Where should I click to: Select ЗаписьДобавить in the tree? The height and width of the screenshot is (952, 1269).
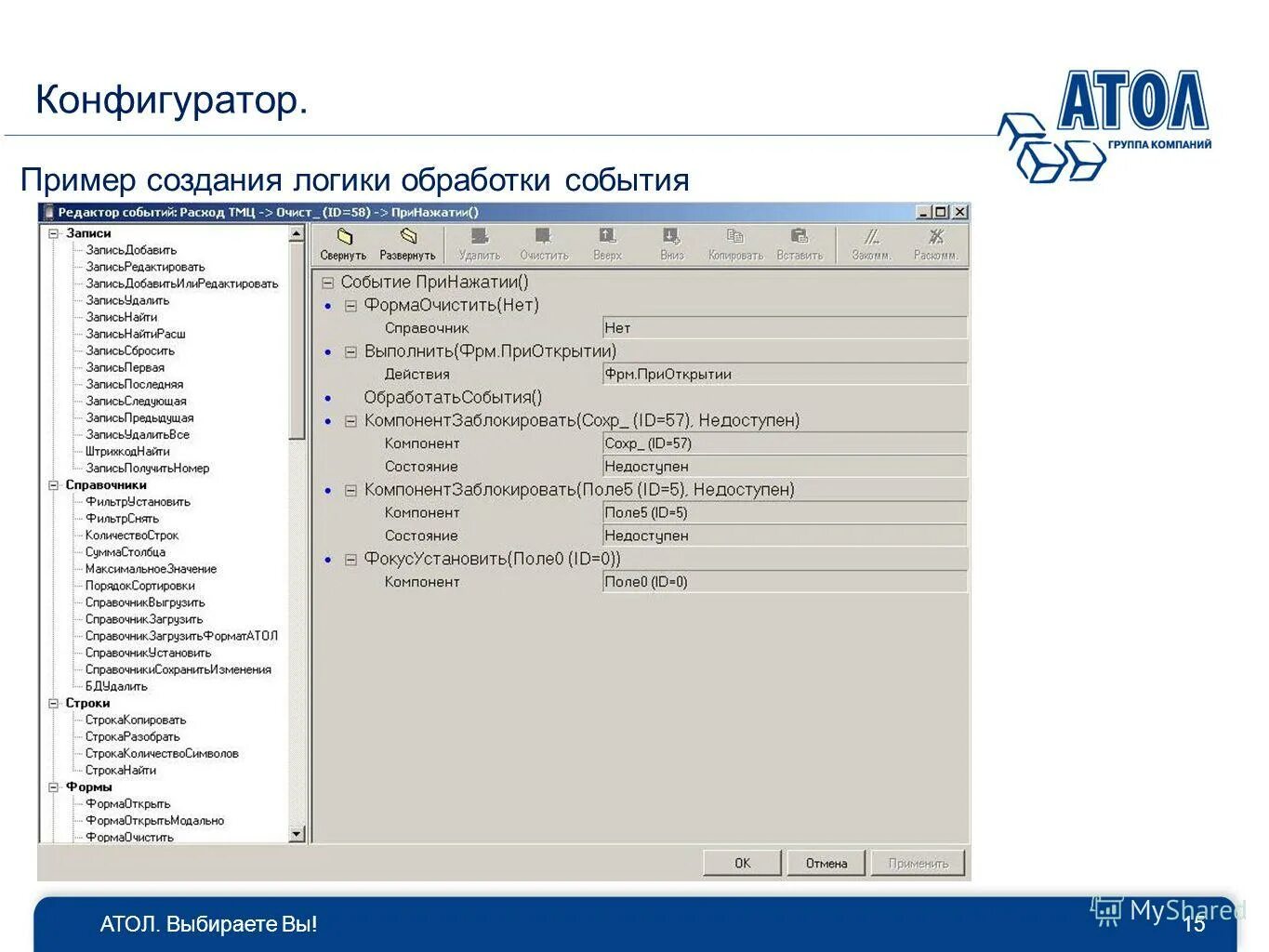pos(131,250)
